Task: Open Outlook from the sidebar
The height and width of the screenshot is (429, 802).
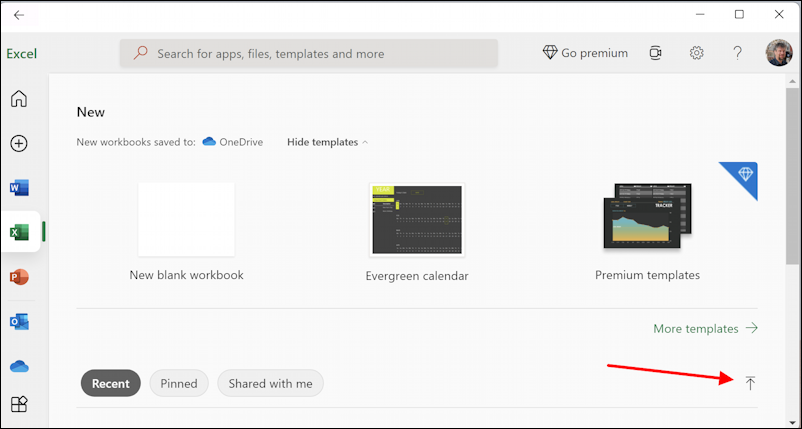Action: 19,322
